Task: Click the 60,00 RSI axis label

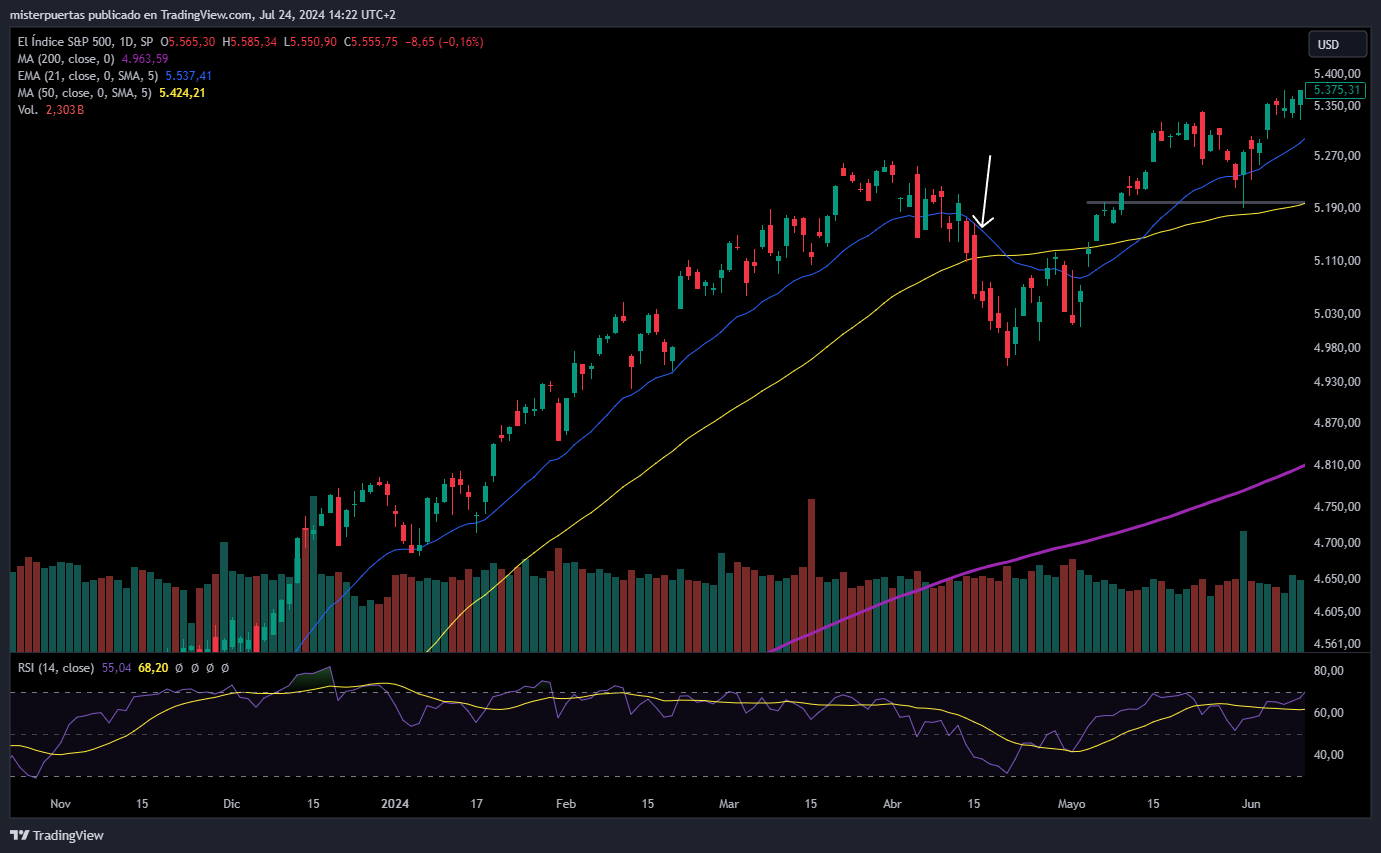Action: tap(1329, 713)
